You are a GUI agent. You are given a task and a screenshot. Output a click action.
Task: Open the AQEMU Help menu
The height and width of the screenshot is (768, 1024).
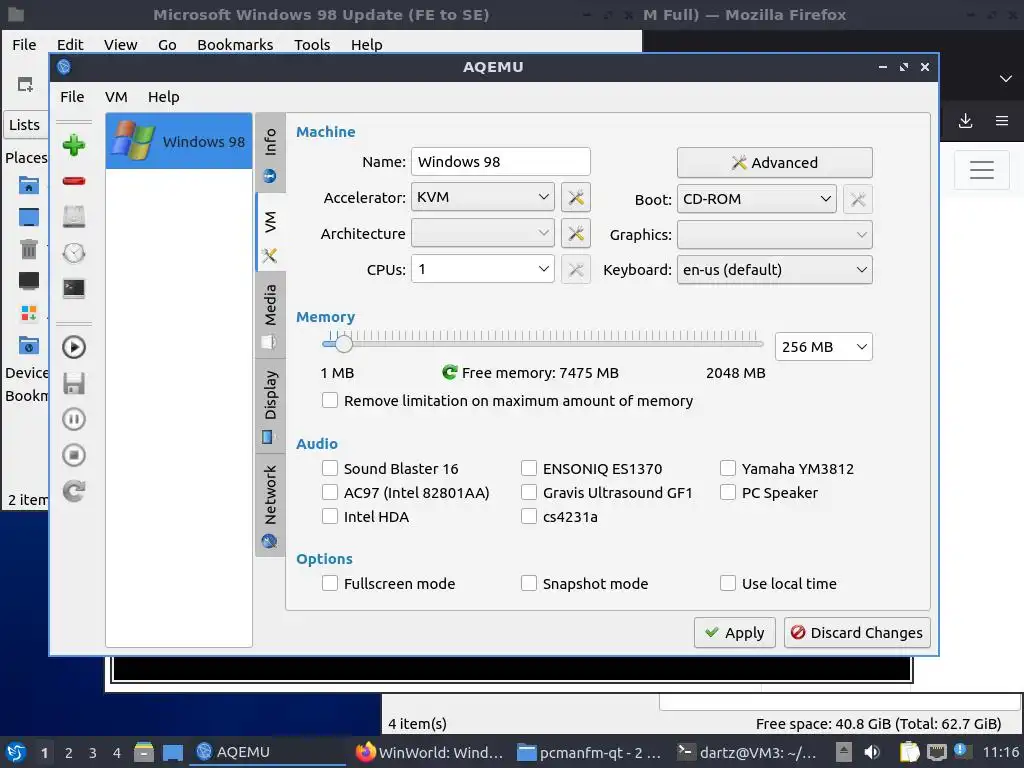coord(163,97)
